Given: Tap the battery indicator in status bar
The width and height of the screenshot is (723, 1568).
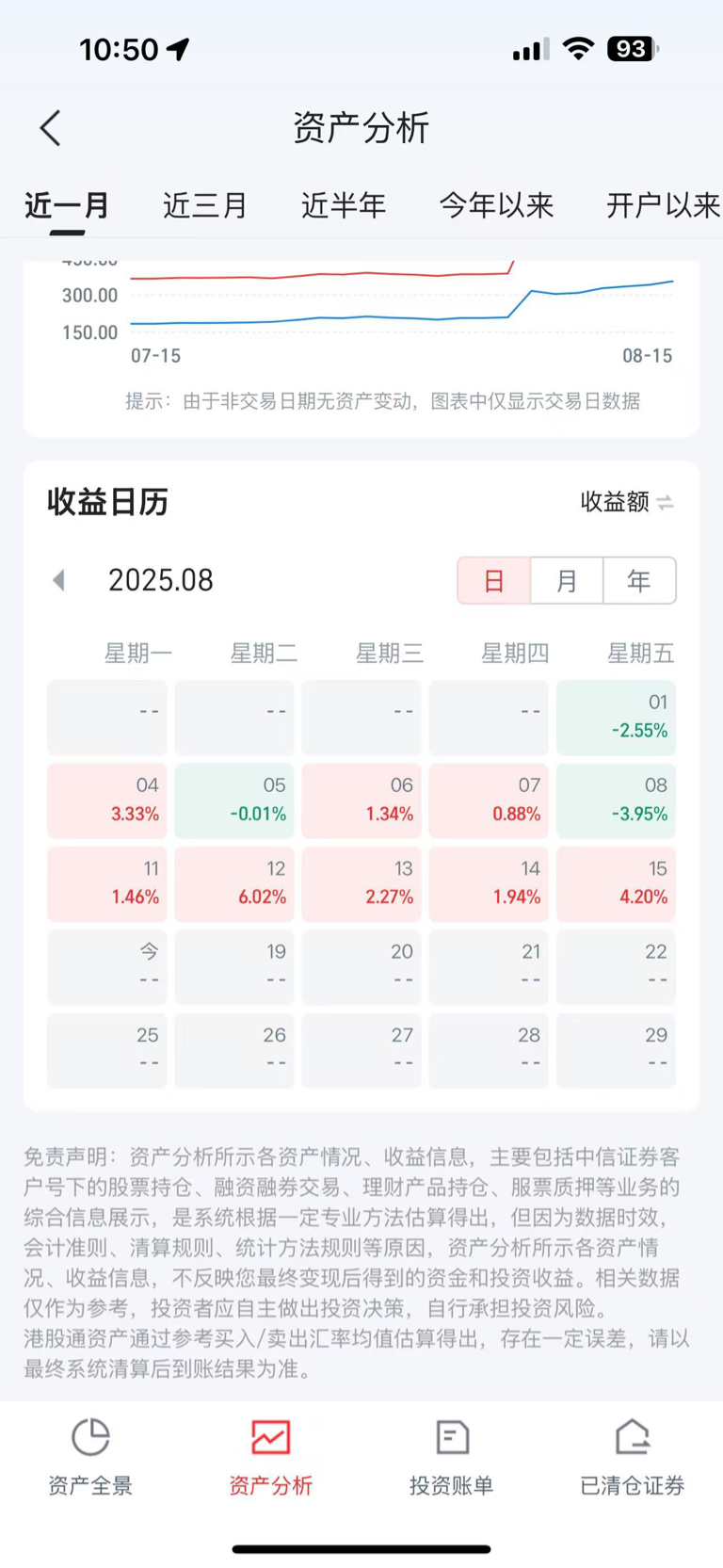Looking at the screenshot, I should point(634,49).
